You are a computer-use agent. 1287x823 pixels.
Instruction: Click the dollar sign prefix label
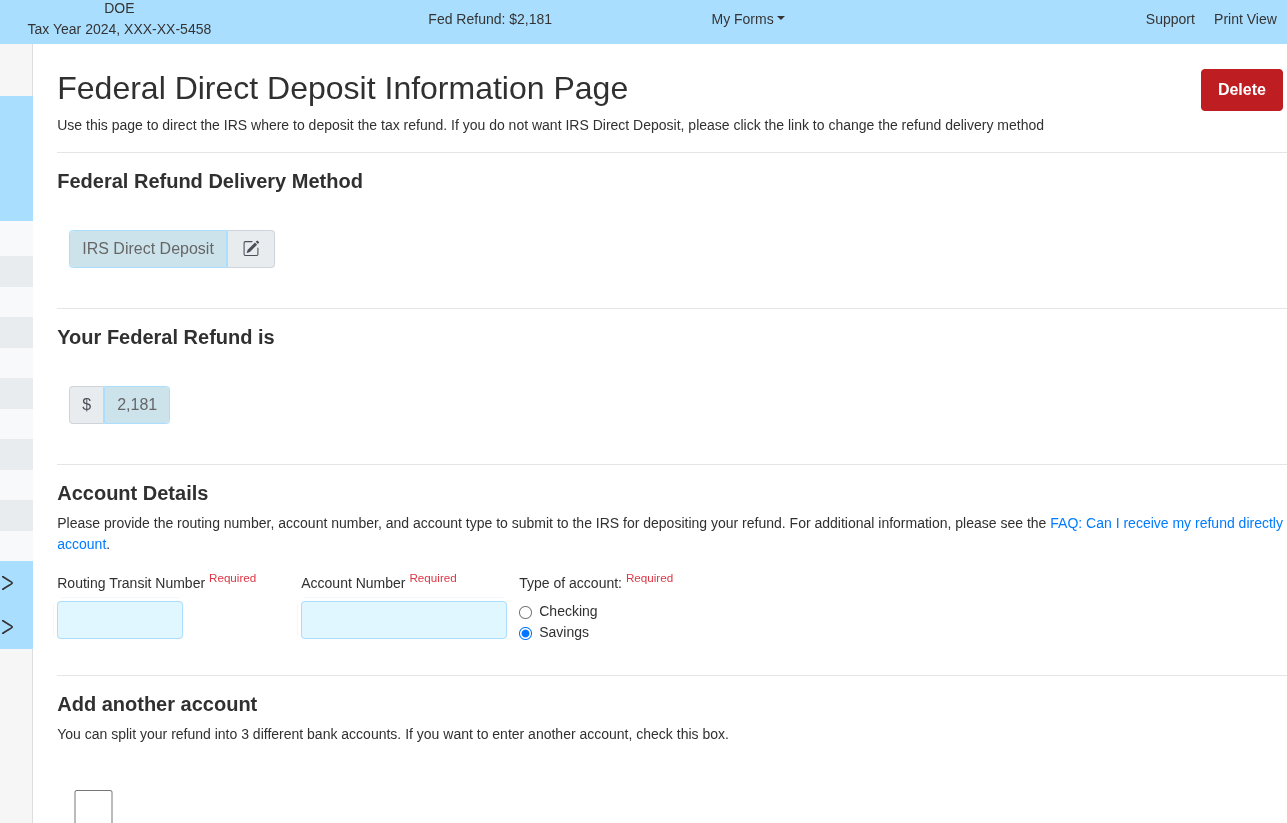click(87, 405)
